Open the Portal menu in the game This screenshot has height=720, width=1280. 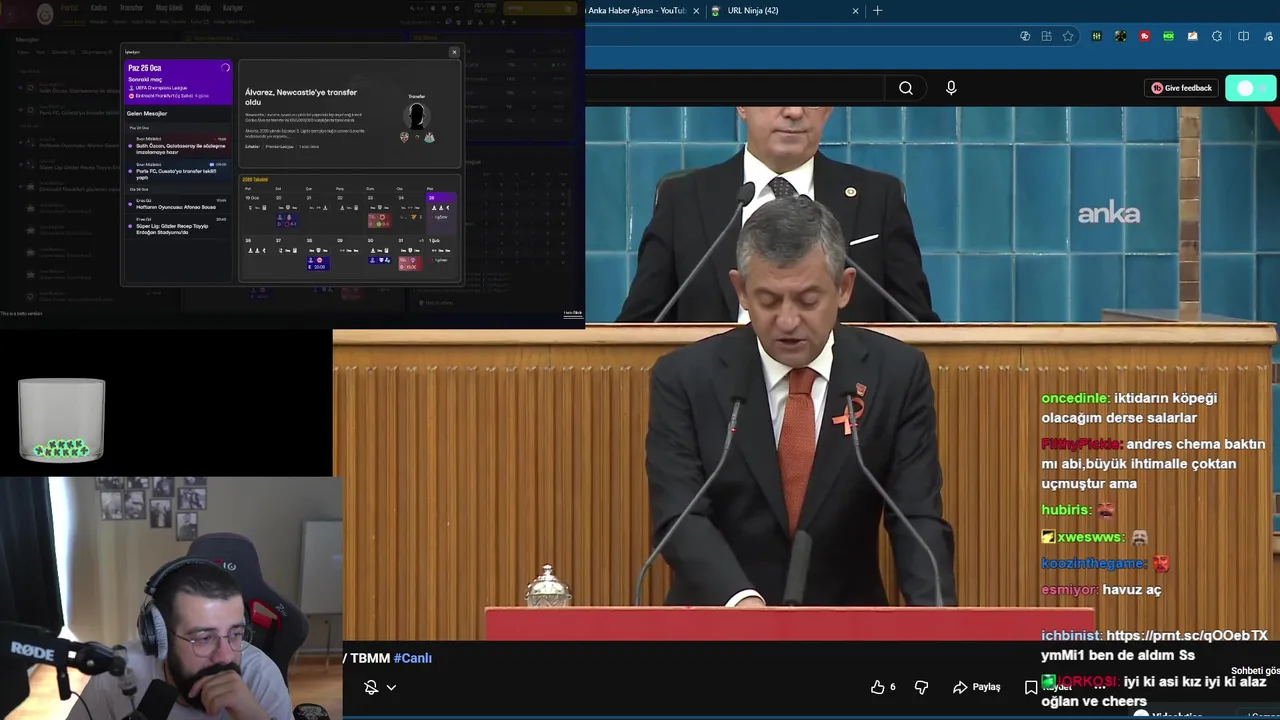pos(69,8)
